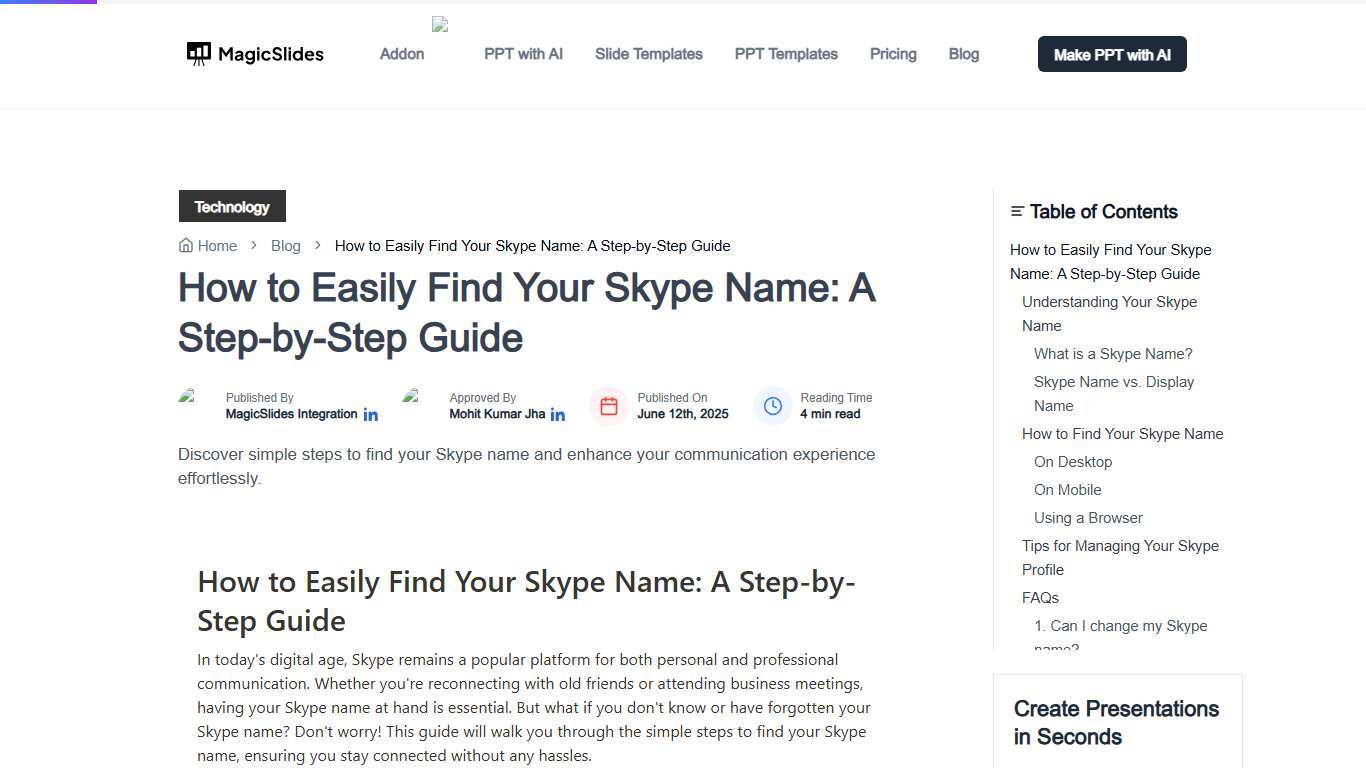Click the Table of Contents list icon
Screen dimensions: 1366x768
[x=1016, y=211]
